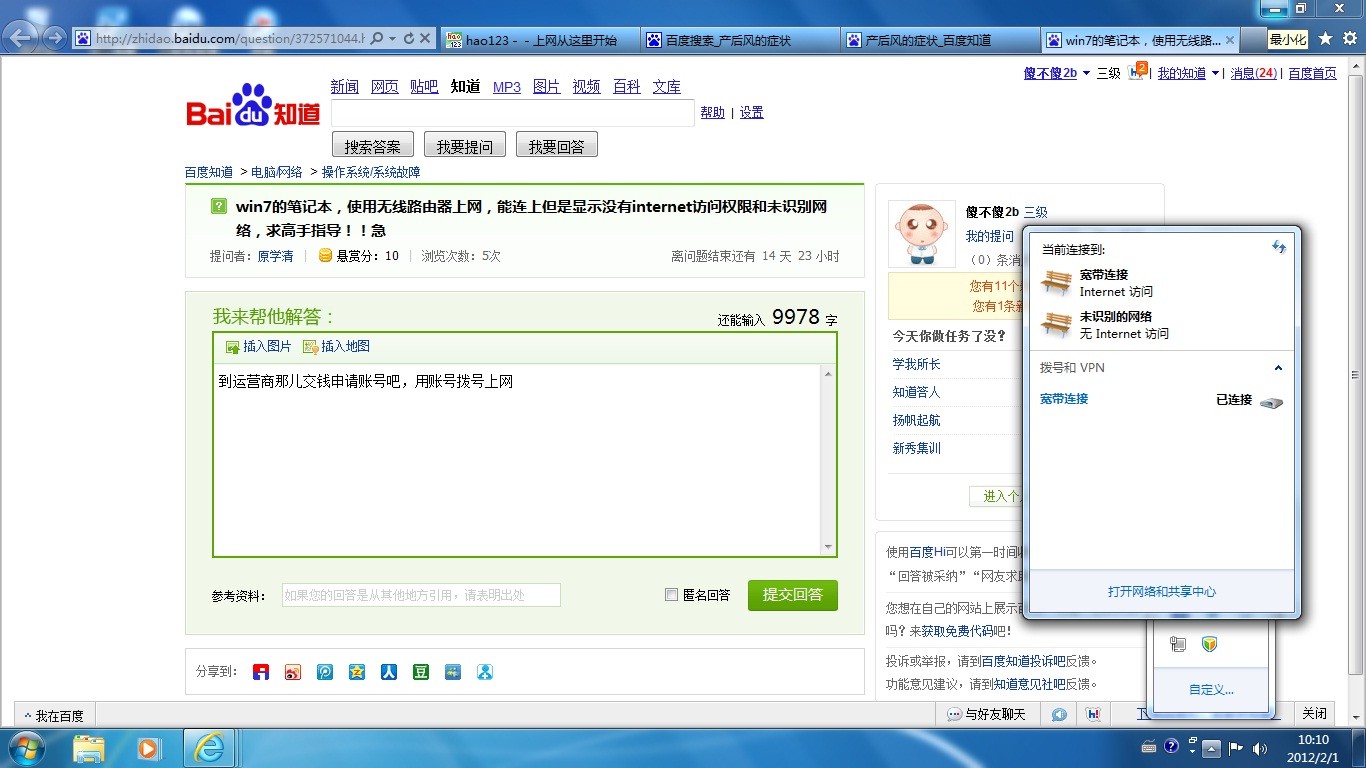Share to Renren icon
Image resolution: width=1366 pixels, height=768 pixels.
tap(389, 672)
